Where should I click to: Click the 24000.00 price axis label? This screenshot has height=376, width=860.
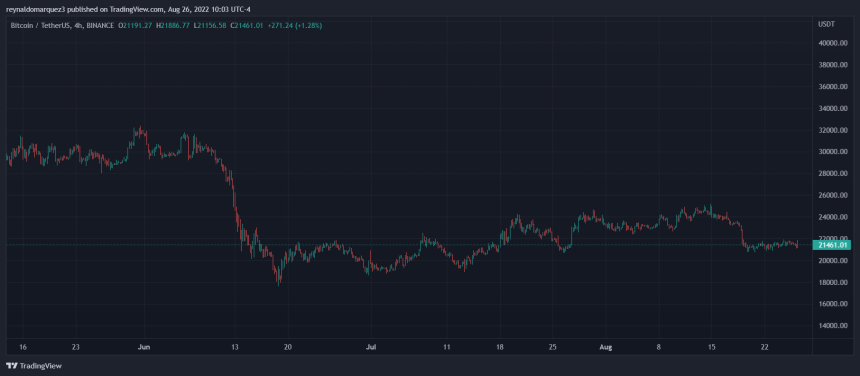tap(833, 217)
